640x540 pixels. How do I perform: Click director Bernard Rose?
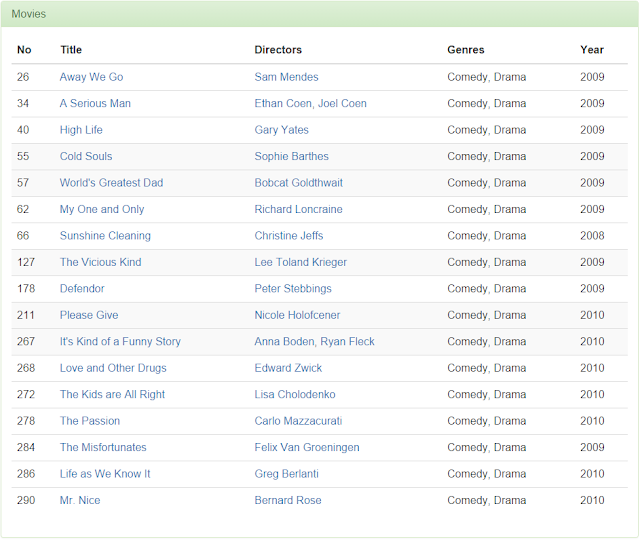coord(288,500)
